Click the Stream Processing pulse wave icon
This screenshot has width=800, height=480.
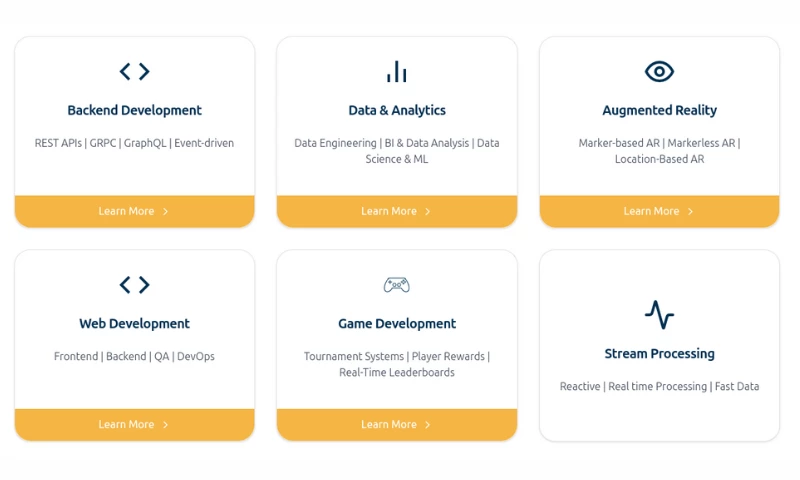point(659,314)
